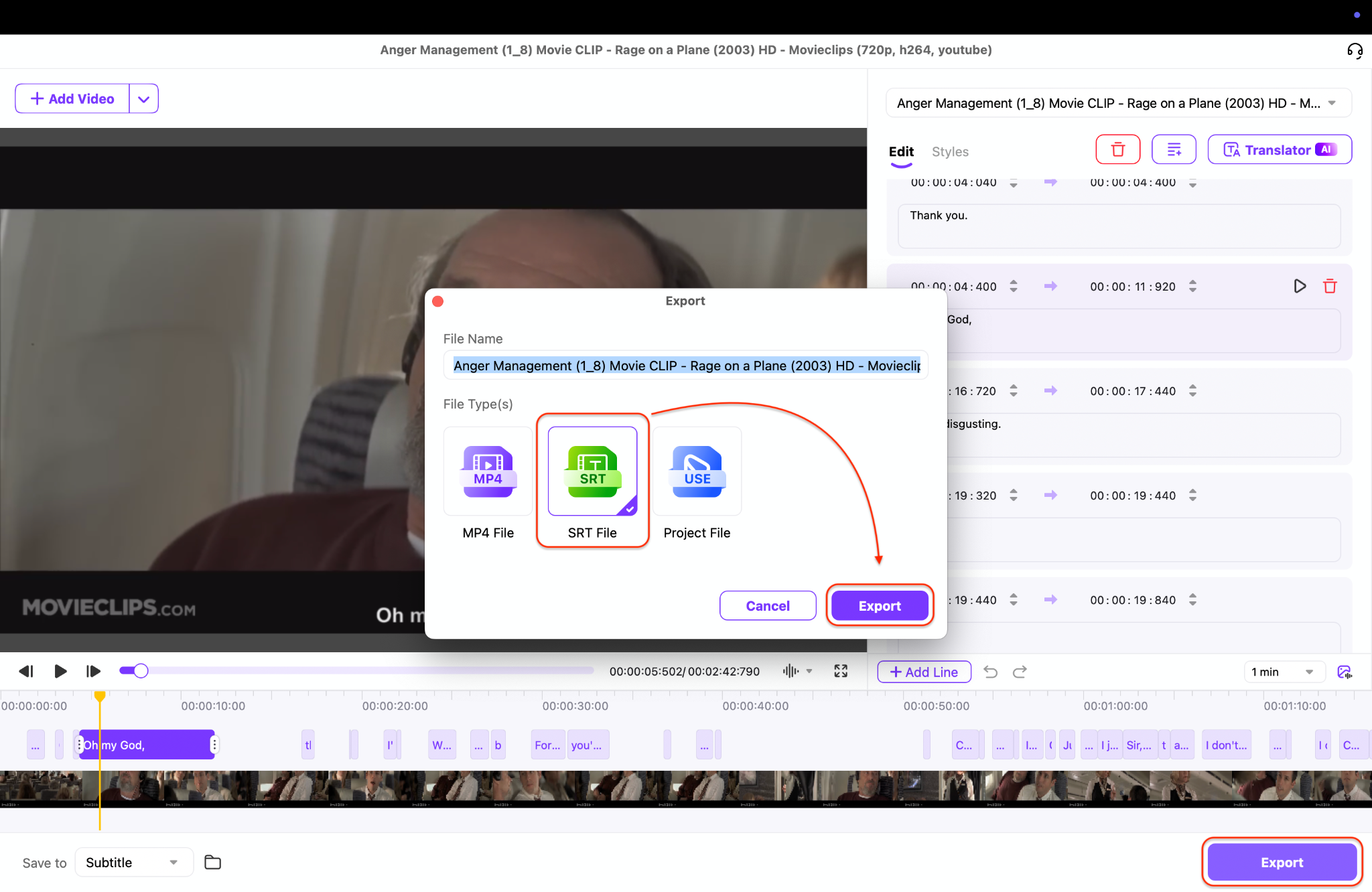Switch to the Edit tab
The width and height of the screenshot is (1372, 892).
[900, 151]
